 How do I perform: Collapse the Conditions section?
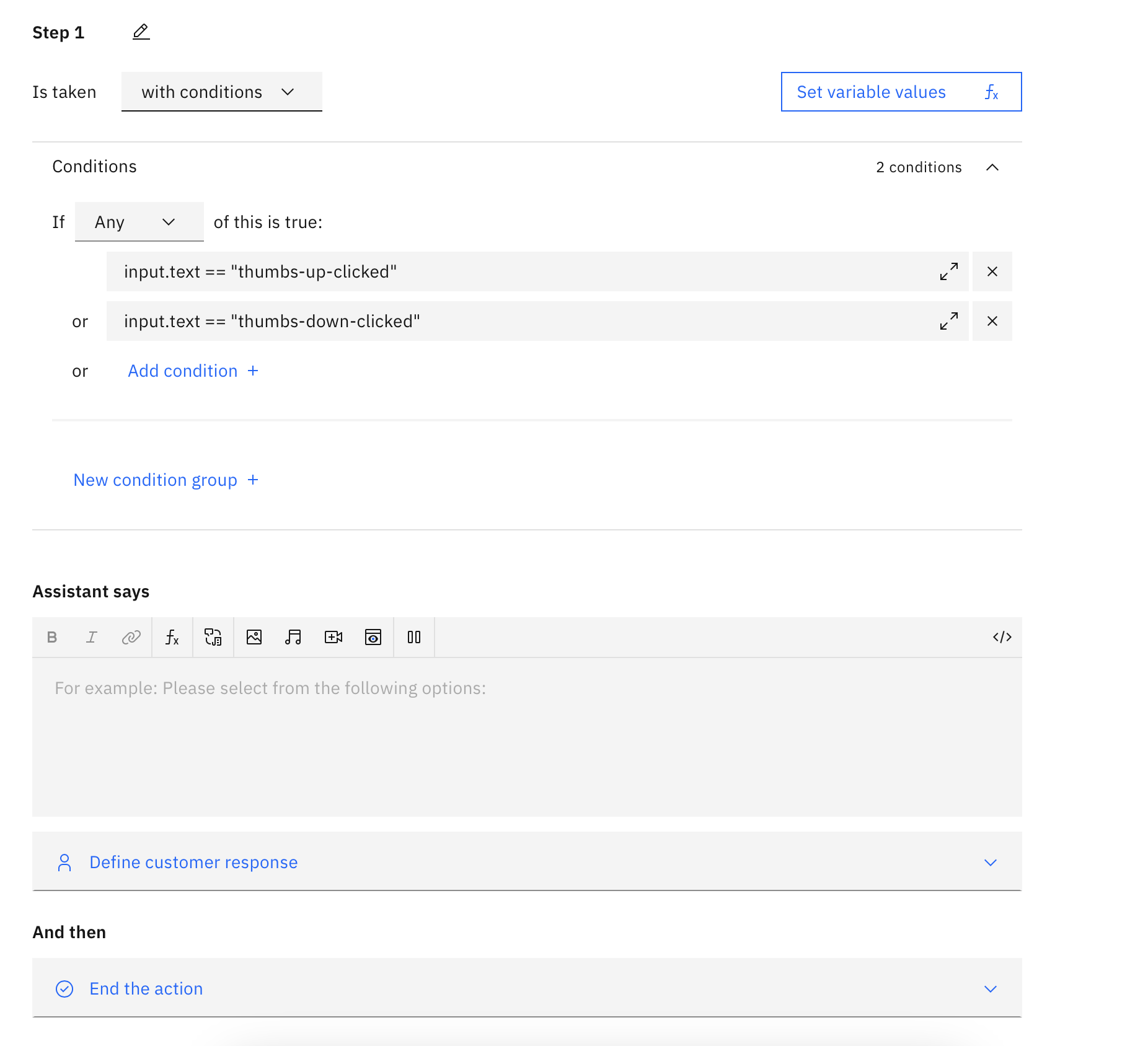click(x=992, y=167)
